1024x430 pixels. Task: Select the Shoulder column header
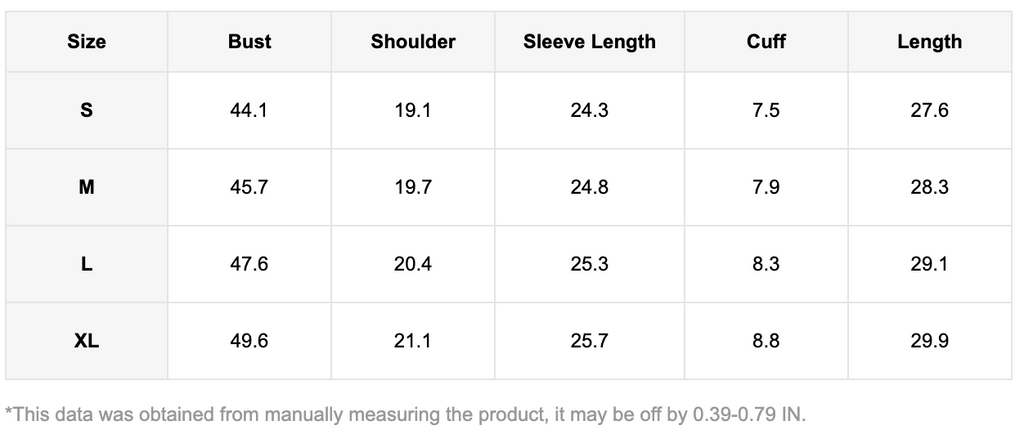[413, 42]
